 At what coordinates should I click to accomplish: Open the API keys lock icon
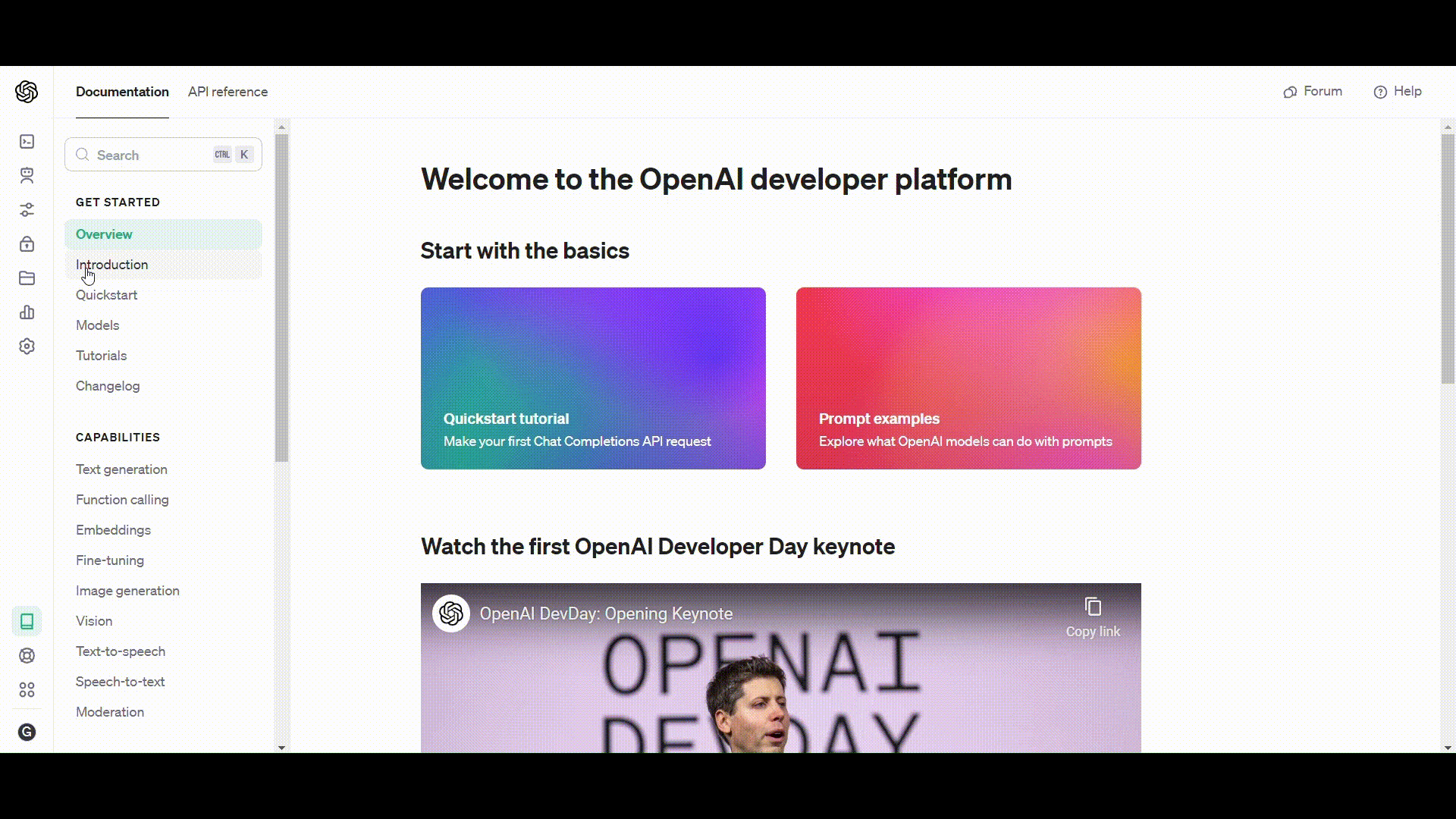click(27, 244)
